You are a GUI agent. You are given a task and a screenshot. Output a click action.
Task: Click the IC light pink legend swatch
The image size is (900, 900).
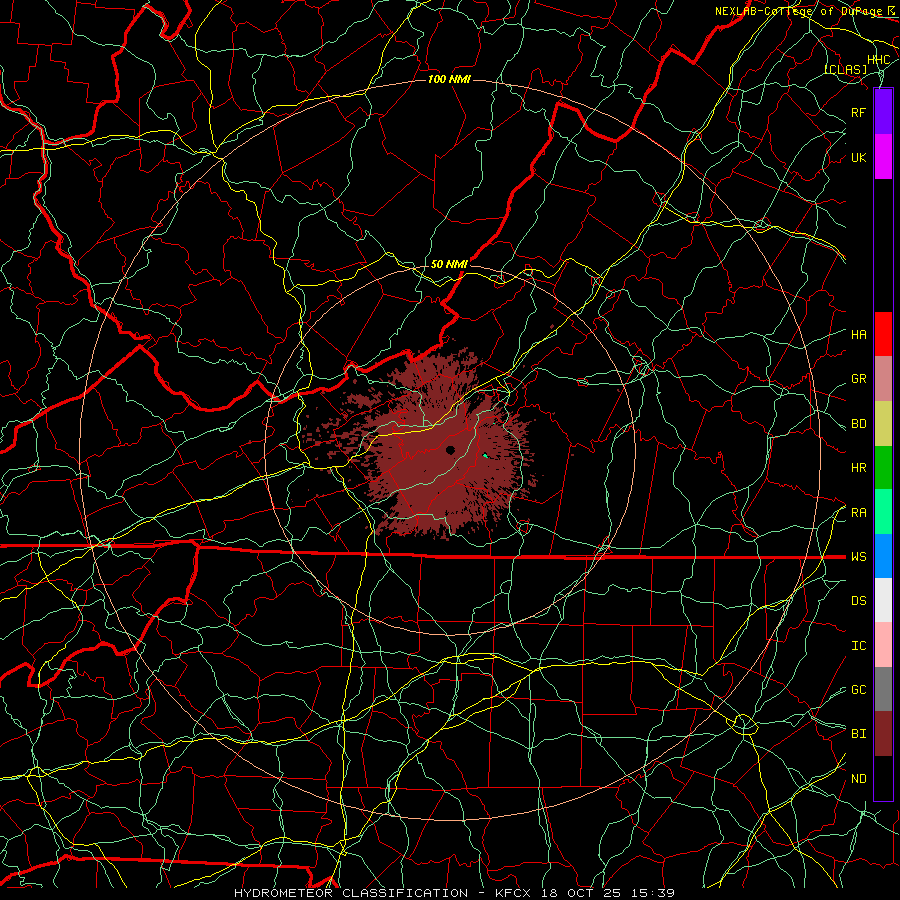(x=883, y=645)
